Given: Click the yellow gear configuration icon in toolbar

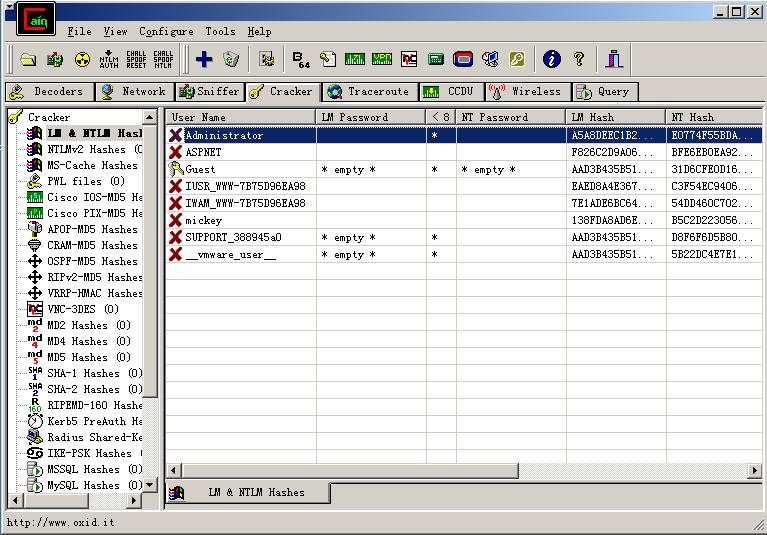Looking at the screenshot, I should pos(267,60).
